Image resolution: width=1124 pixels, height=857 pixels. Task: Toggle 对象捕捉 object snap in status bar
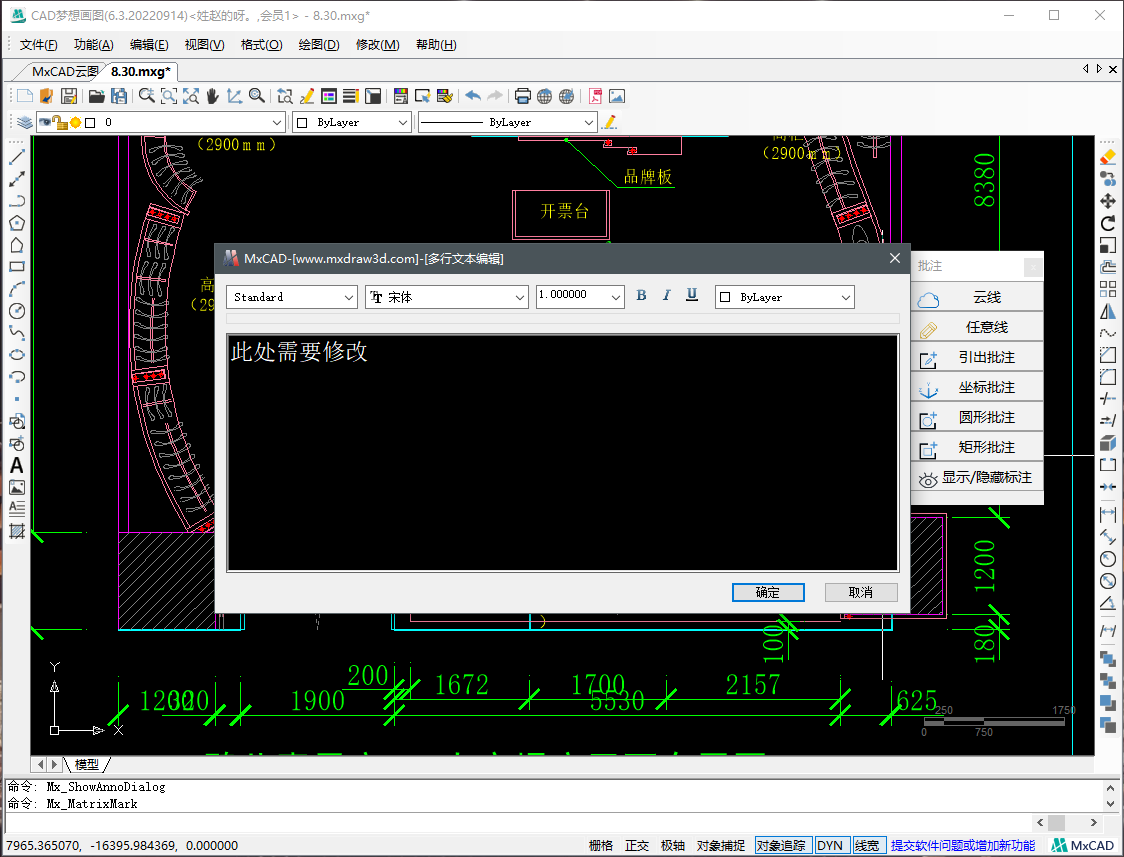tap(720, 846)
